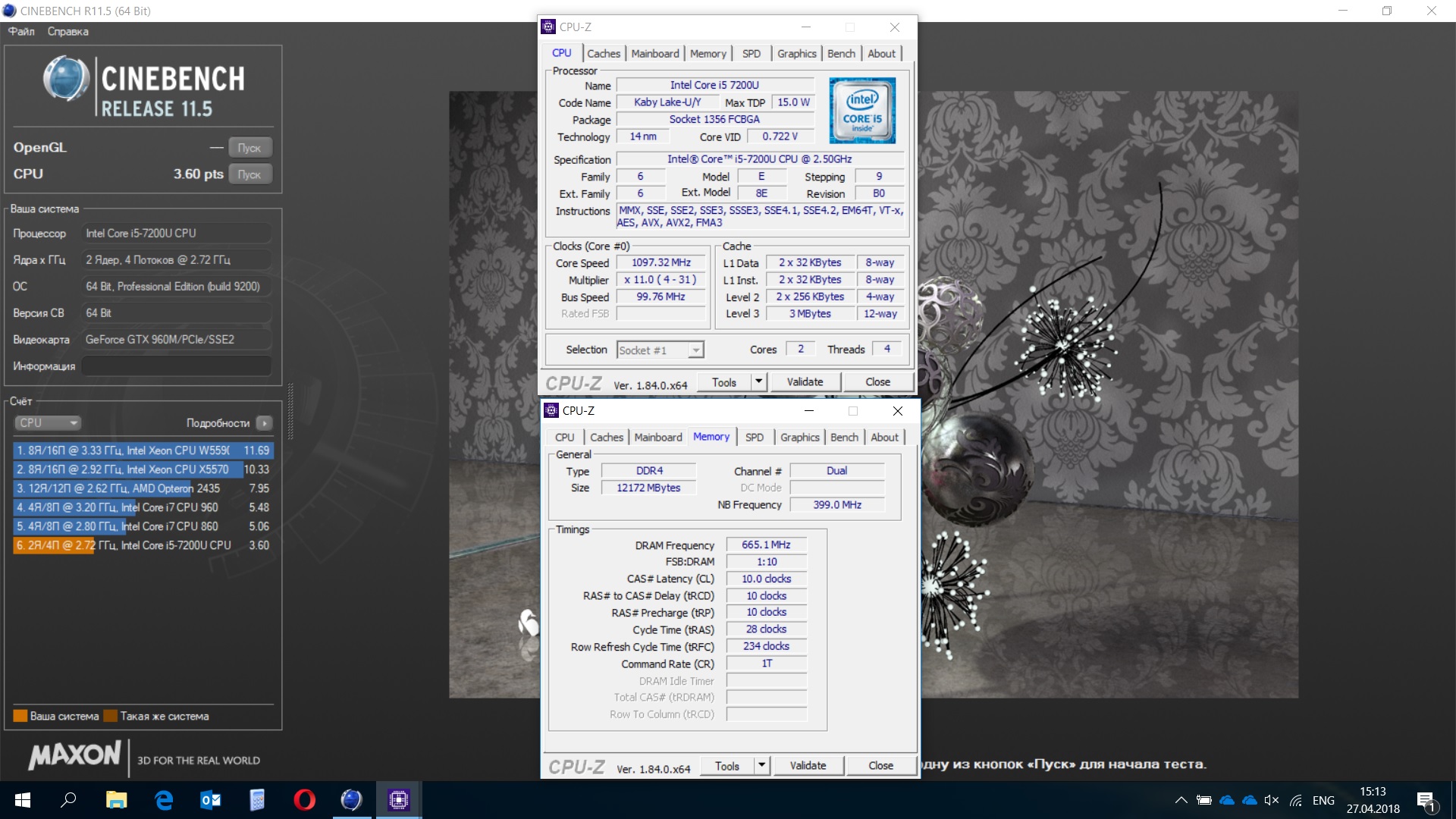This screenshot has width=1456, height=819.
Task: Switch the ENG input language indicator
Action: click(1323, 800)
